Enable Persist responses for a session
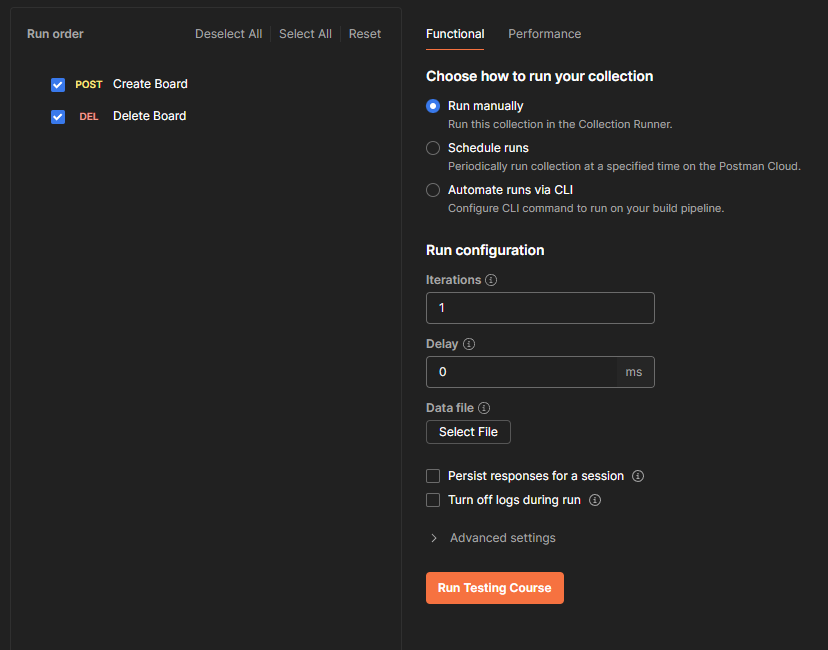Viewport: 828px width, 650px height. [x=433, y=476]
